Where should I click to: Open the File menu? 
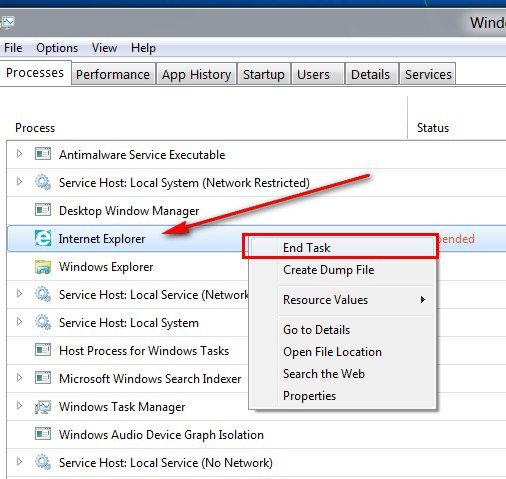click(x=13, y=48)
